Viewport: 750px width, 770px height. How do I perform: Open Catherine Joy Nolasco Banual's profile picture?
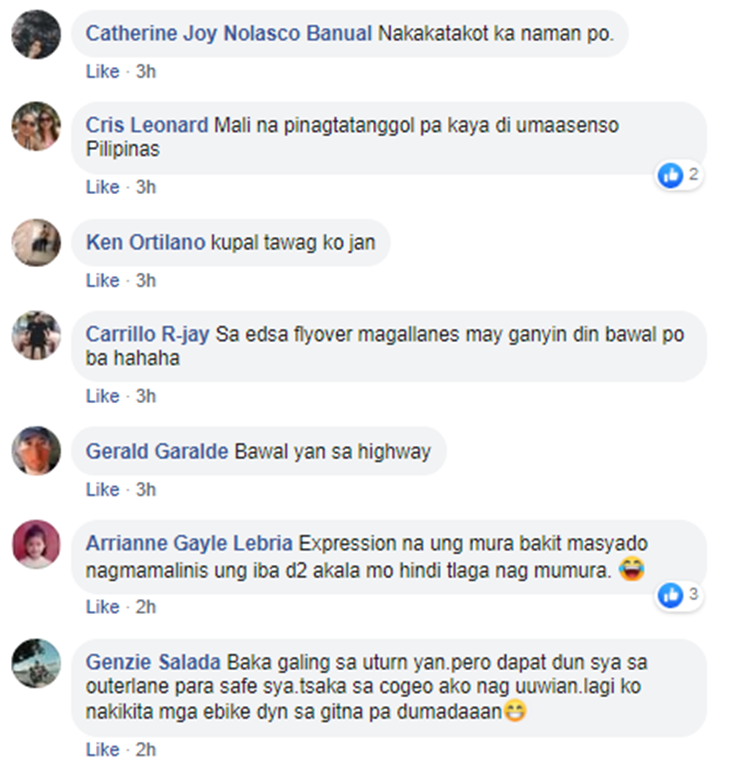click(x=36, y=34)
